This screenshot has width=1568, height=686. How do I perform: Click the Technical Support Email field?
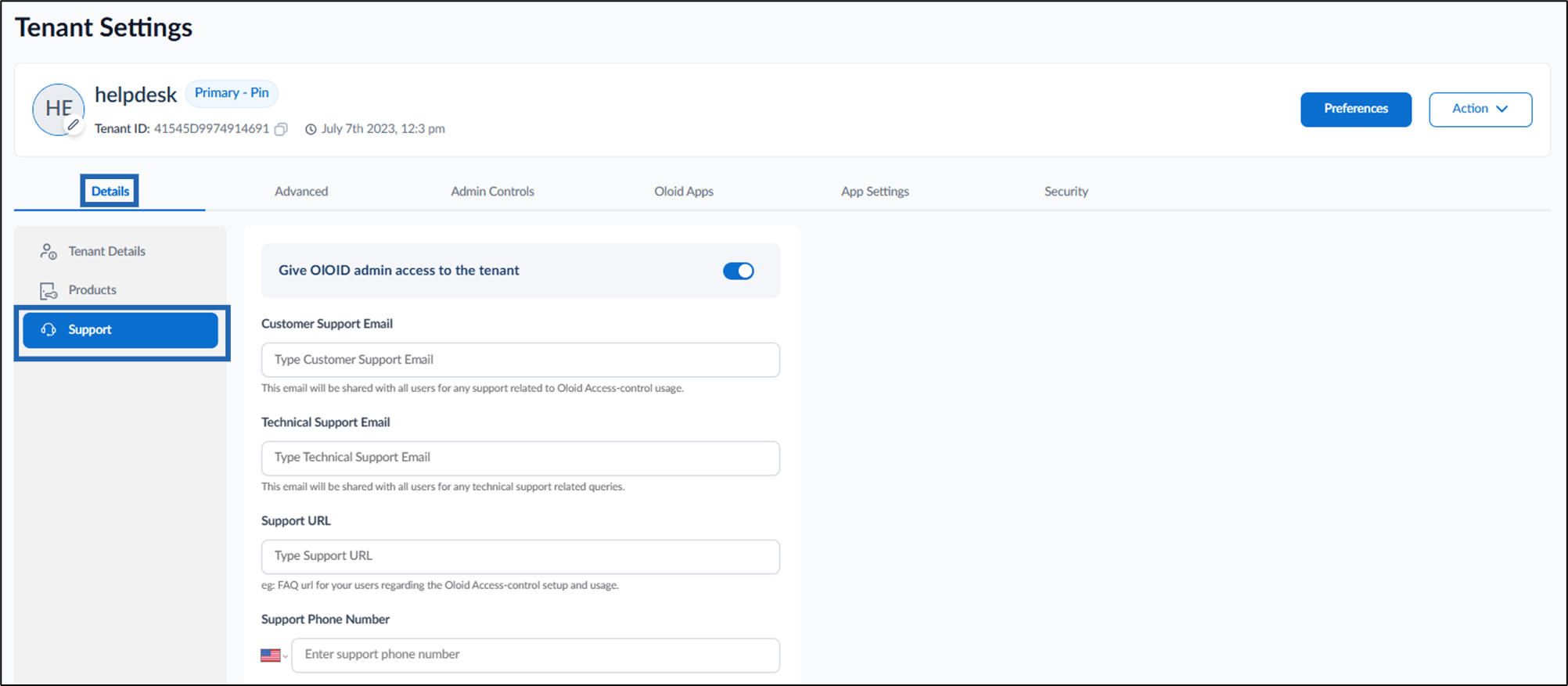[520, 458]
